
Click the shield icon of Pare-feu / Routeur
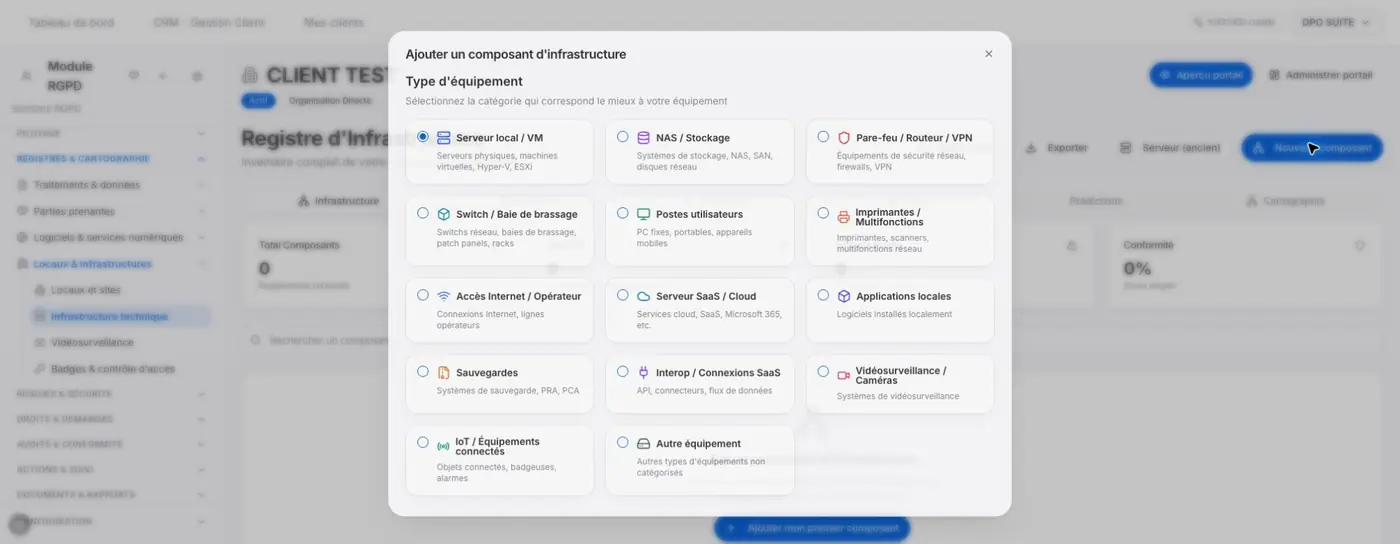pyautogui.click(x=844, y=138)
